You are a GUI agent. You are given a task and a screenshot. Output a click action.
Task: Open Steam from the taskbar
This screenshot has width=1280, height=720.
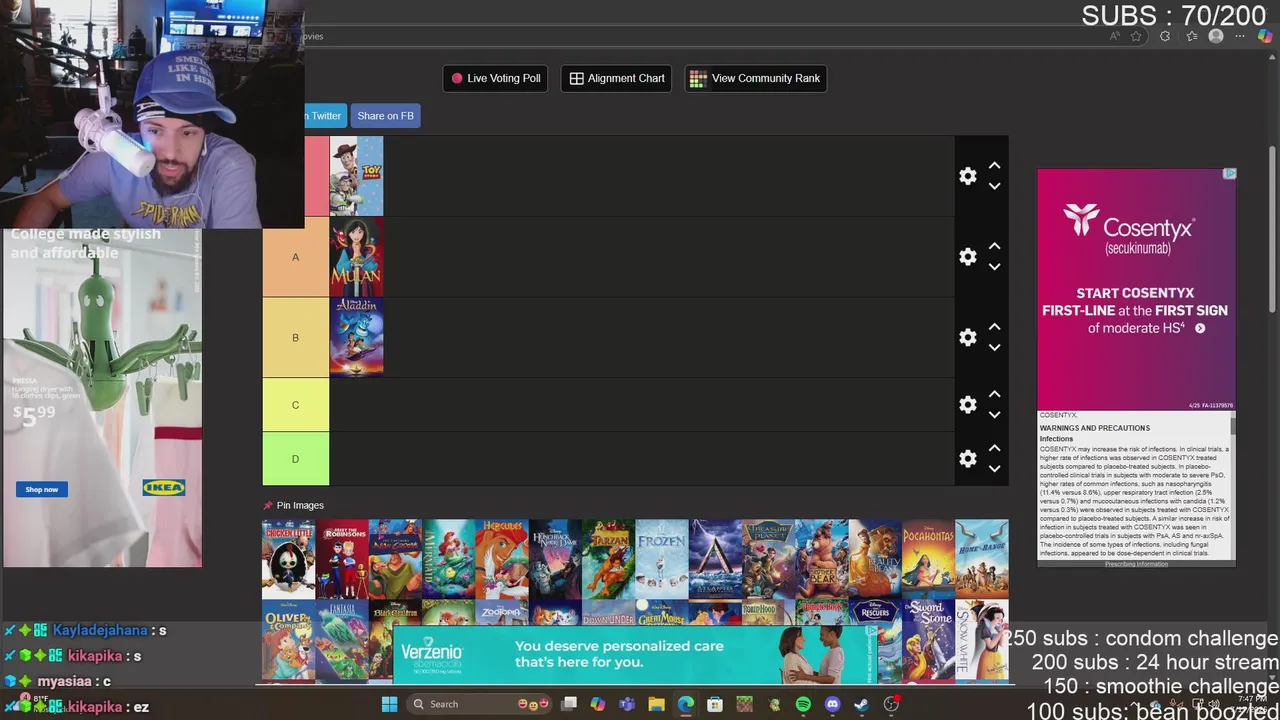(x=861, y=704)
